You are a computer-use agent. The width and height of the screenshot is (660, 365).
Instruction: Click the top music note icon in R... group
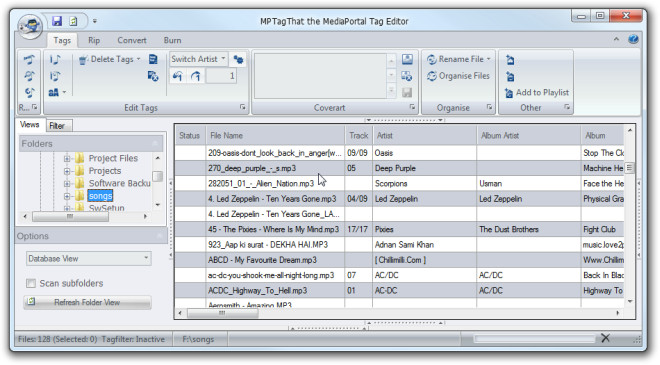point(29,59)
